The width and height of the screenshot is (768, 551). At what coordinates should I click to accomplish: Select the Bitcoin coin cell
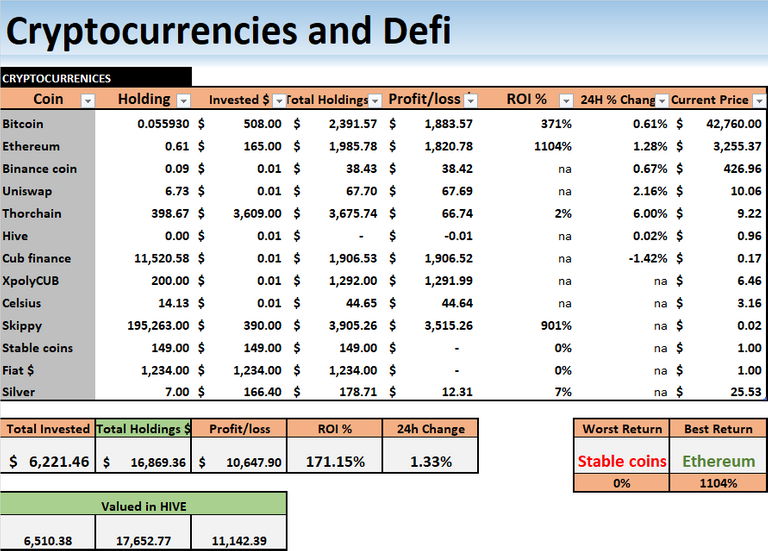[48, 124]
